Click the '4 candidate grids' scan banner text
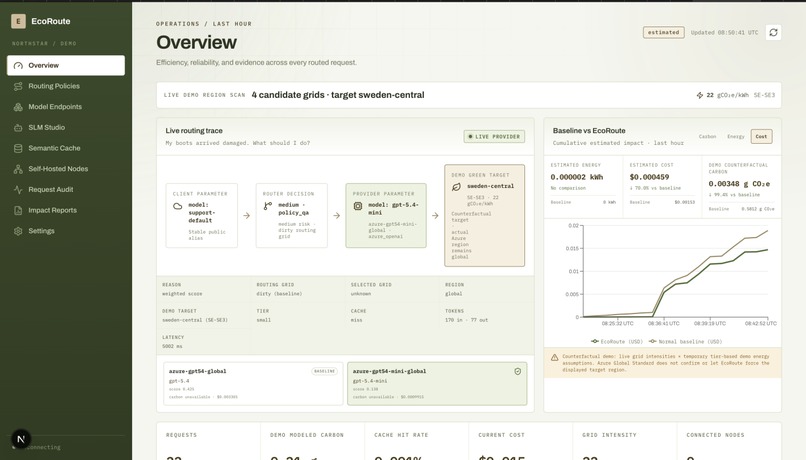Image resolution: width=806 pixels, height=460 pixels. coord(338,95)
